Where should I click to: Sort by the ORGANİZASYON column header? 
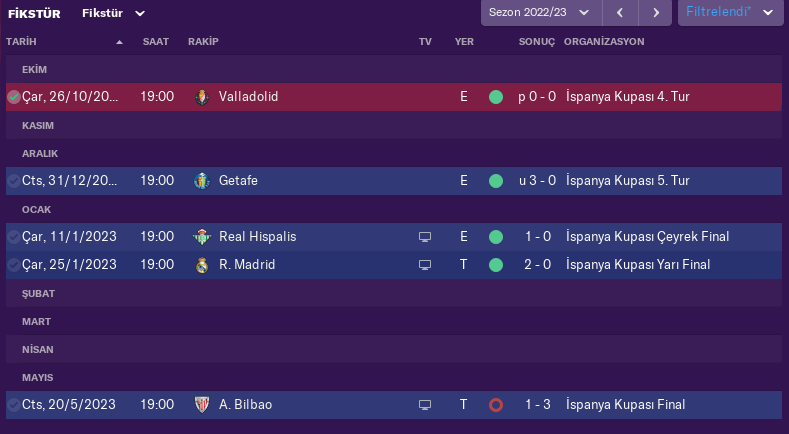[604, 42]
